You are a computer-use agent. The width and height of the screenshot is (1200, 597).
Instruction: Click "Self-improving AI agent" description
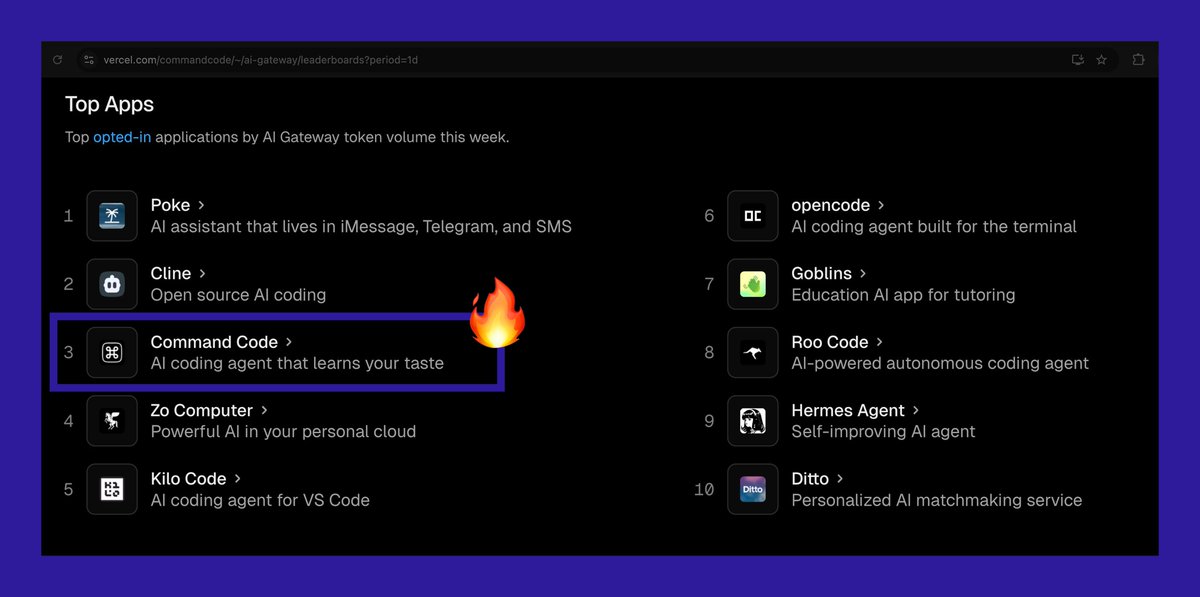point(883,432)
